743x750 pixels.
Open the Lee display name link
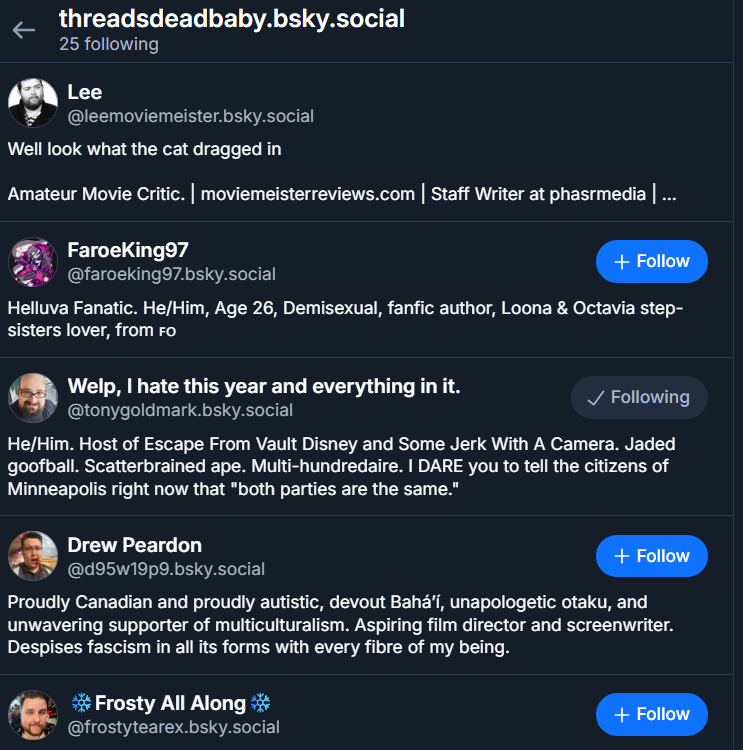pyautogui.click(x=85, y=92)
